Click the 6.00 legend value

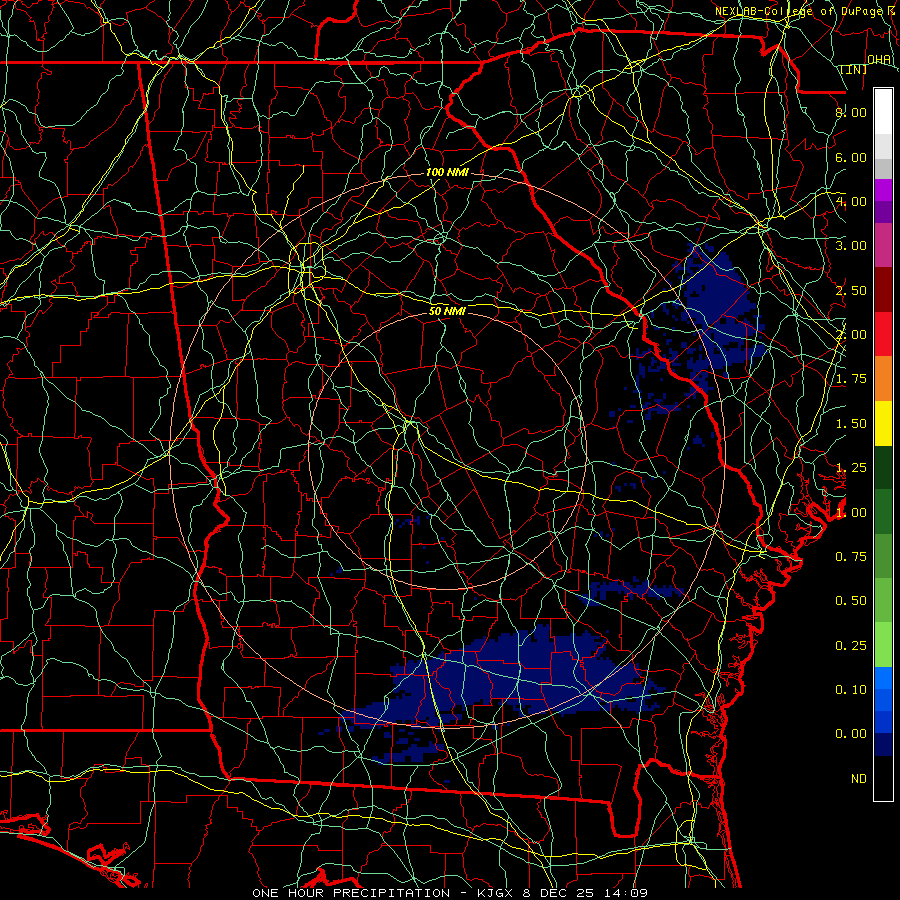coord(851,157)
